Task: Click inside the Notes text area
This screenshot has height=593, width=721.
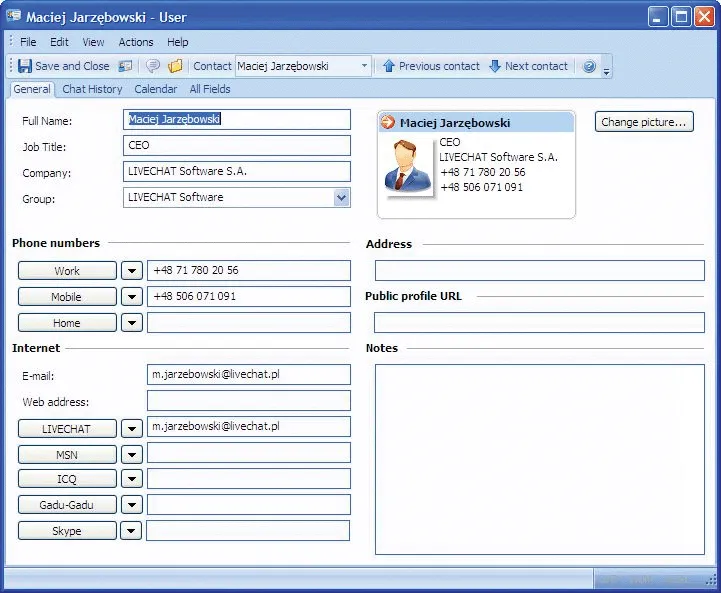Action: 540,460
